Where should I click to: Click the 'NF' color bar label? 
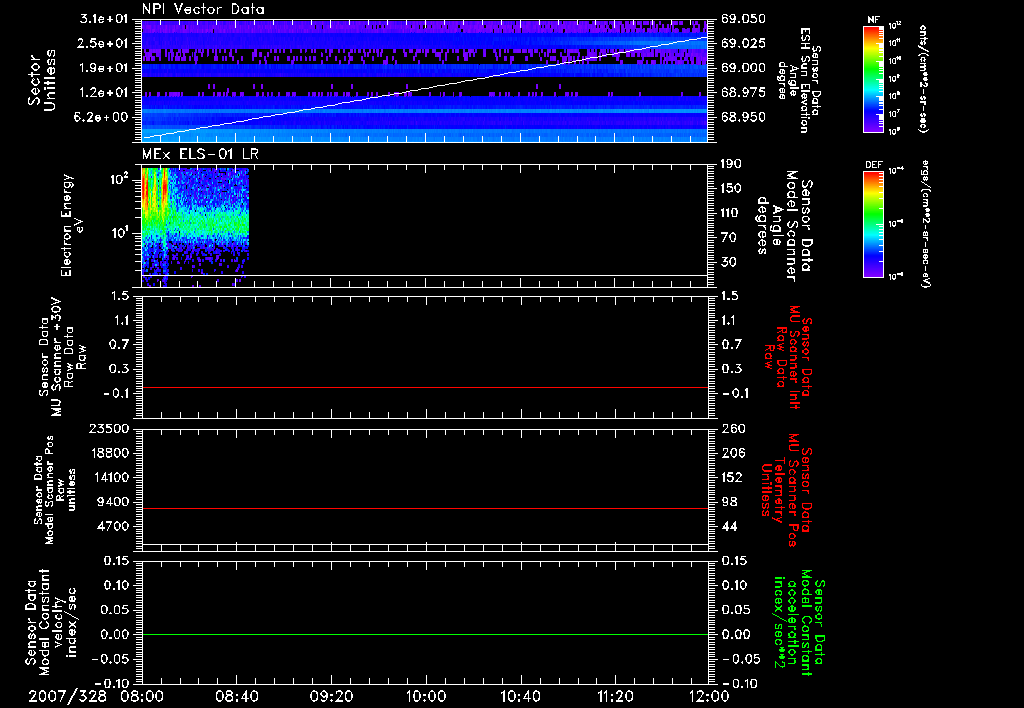(x=873, y=20)
